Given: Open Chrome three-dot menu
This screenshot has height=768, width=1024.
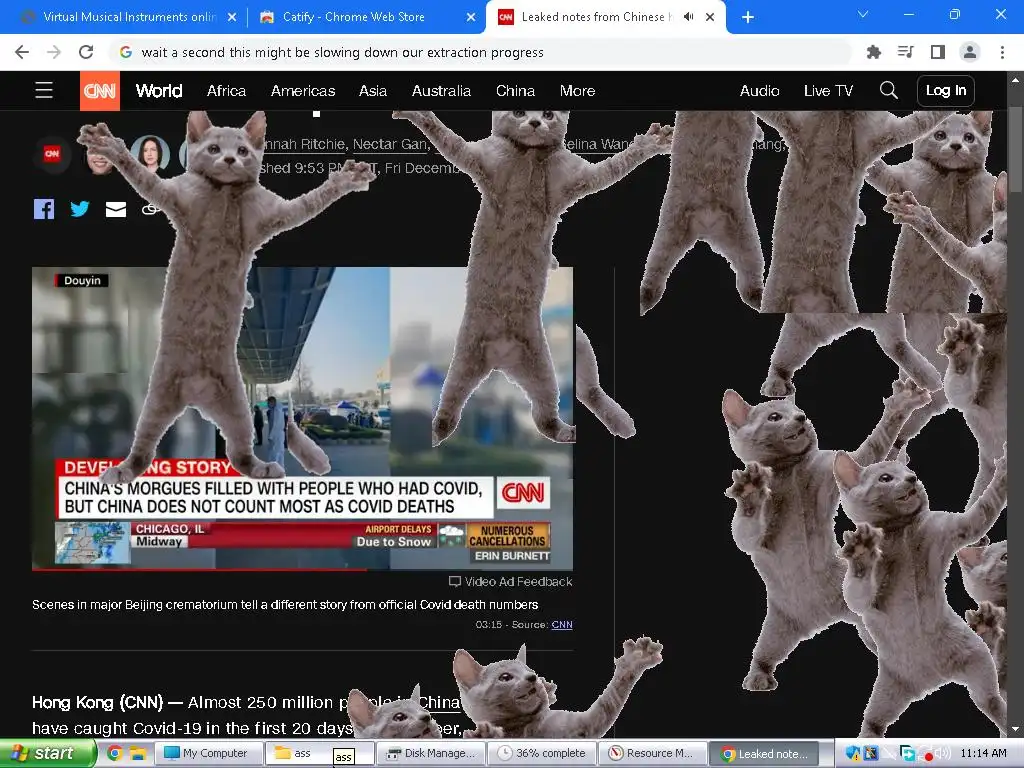Looking at the screenshot, I should [x=1002, y=52].
